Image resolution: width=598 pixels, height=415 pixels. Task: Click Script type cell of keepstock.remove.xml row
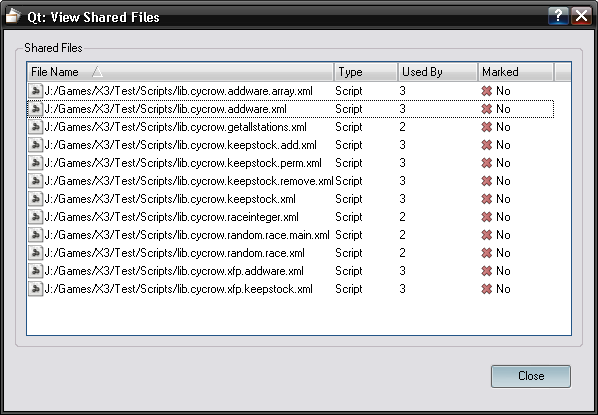[x=349, y=181]
